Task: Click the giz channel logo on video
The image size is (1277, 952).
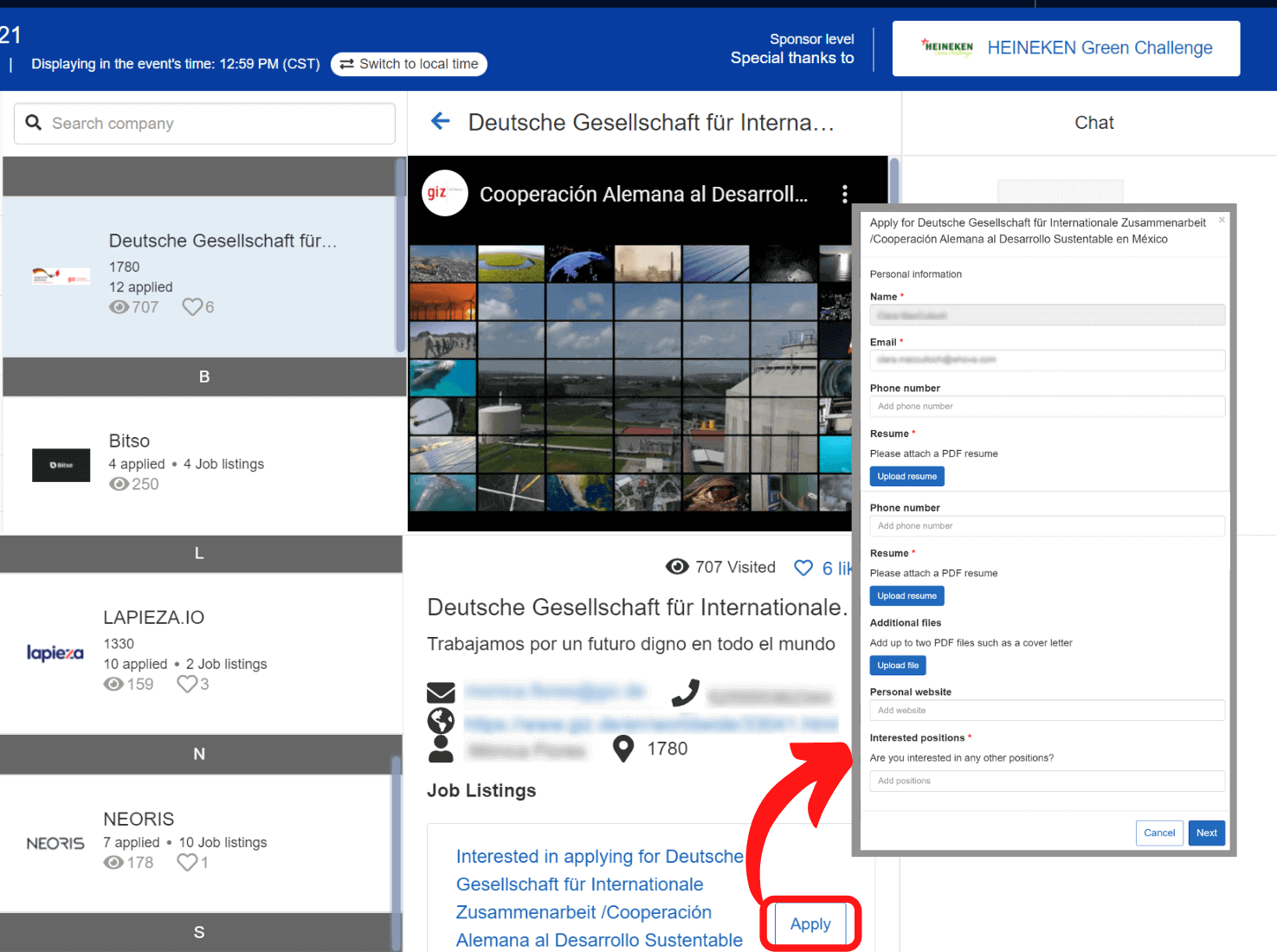Action: 444,193
